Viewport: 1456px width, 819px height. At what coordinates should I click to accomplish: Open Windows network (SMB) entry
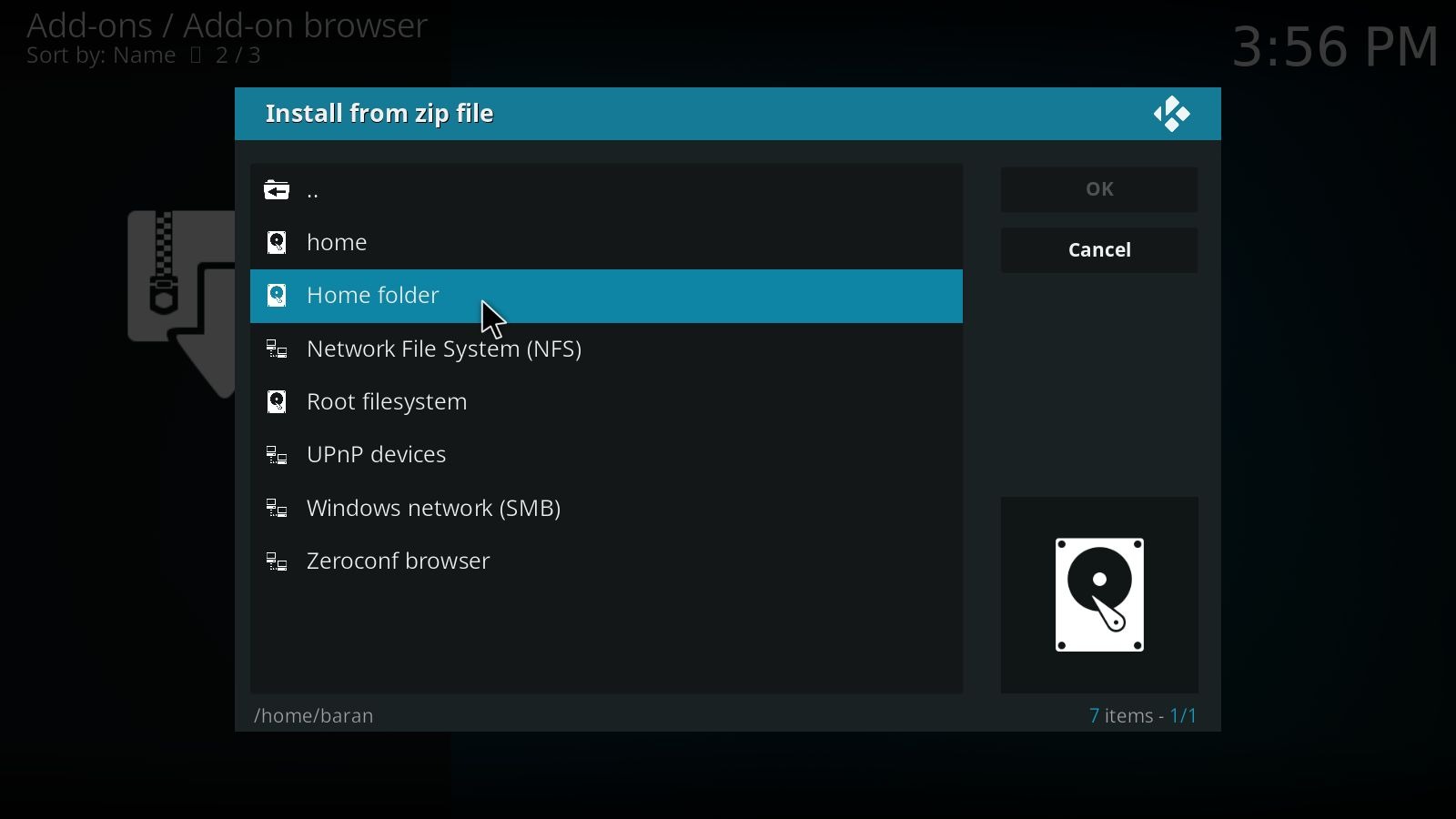click(x=606, y=509)
